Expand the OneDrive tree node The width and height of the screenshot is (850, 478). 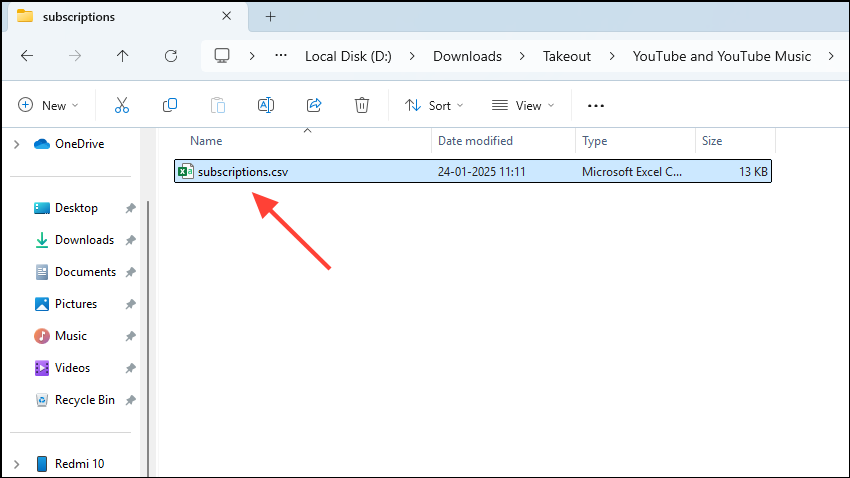[17, 144]
